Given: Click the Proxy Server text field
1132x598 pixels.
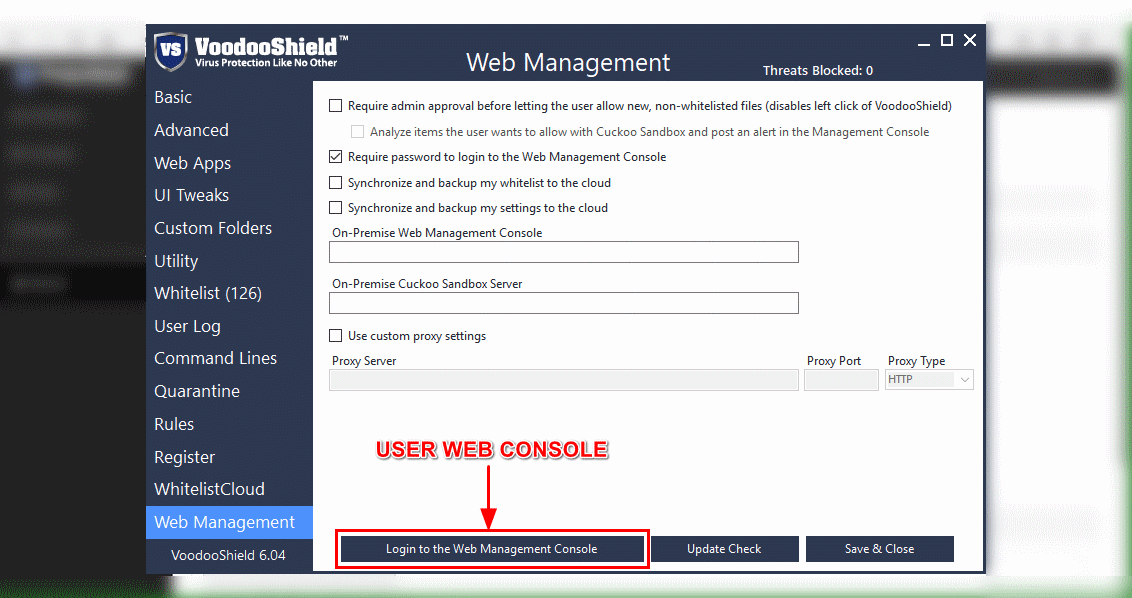Looking at the screenshot, I should (x=564, y=380).
